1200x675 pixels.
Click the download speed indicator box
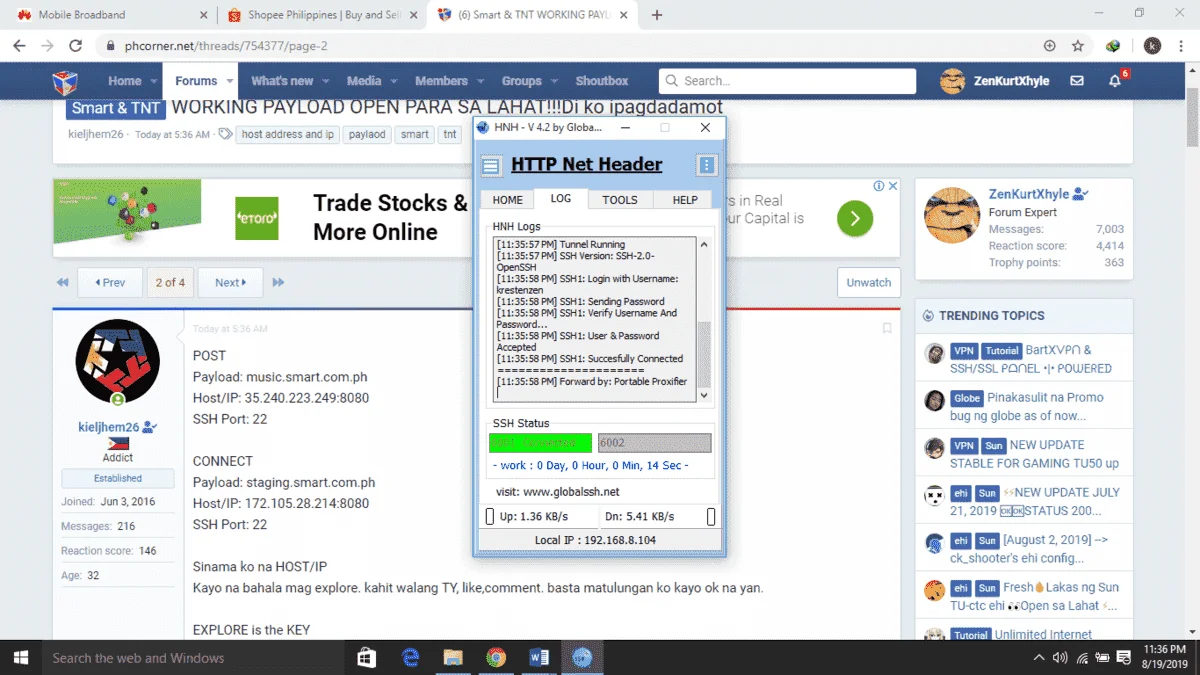point(711,517)
